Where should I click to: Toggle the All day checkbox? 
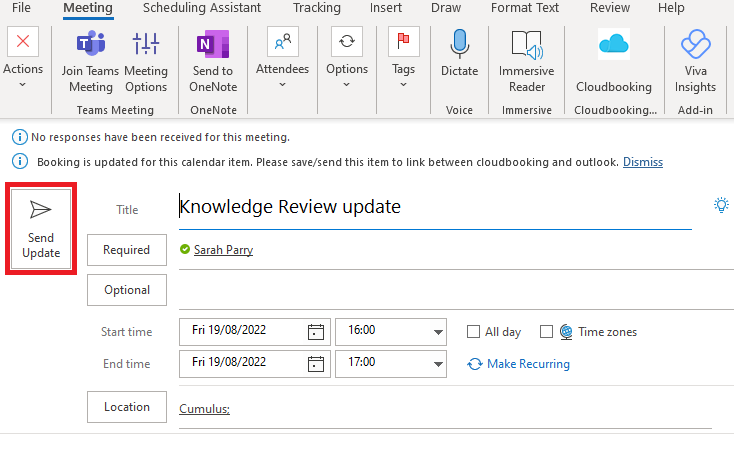tap(473, 332)
